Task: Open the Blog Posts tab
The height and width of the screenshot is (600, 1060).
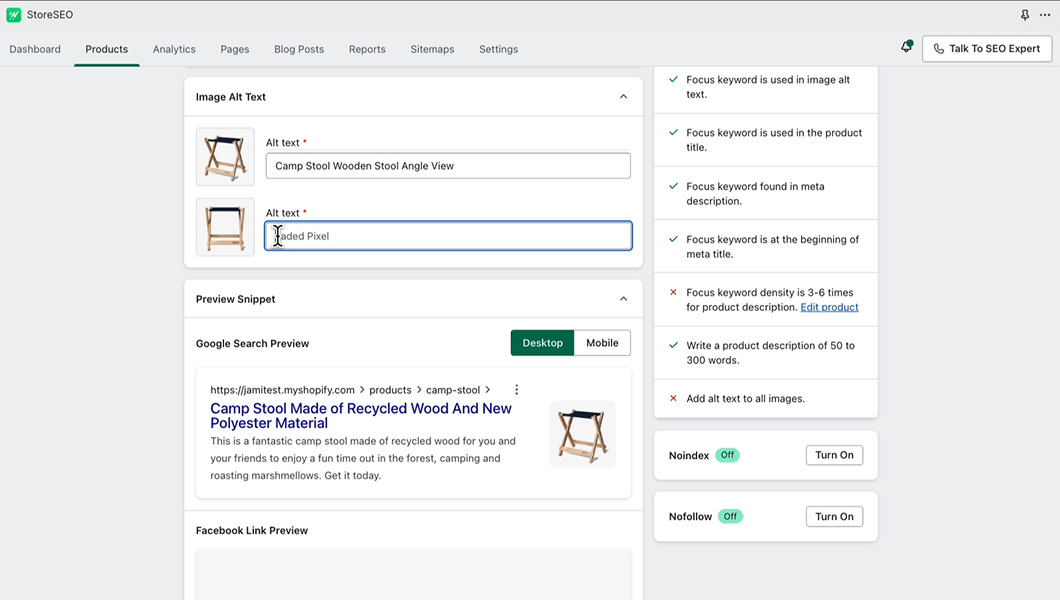Action: pyautogui.click(x=299, y=49)
